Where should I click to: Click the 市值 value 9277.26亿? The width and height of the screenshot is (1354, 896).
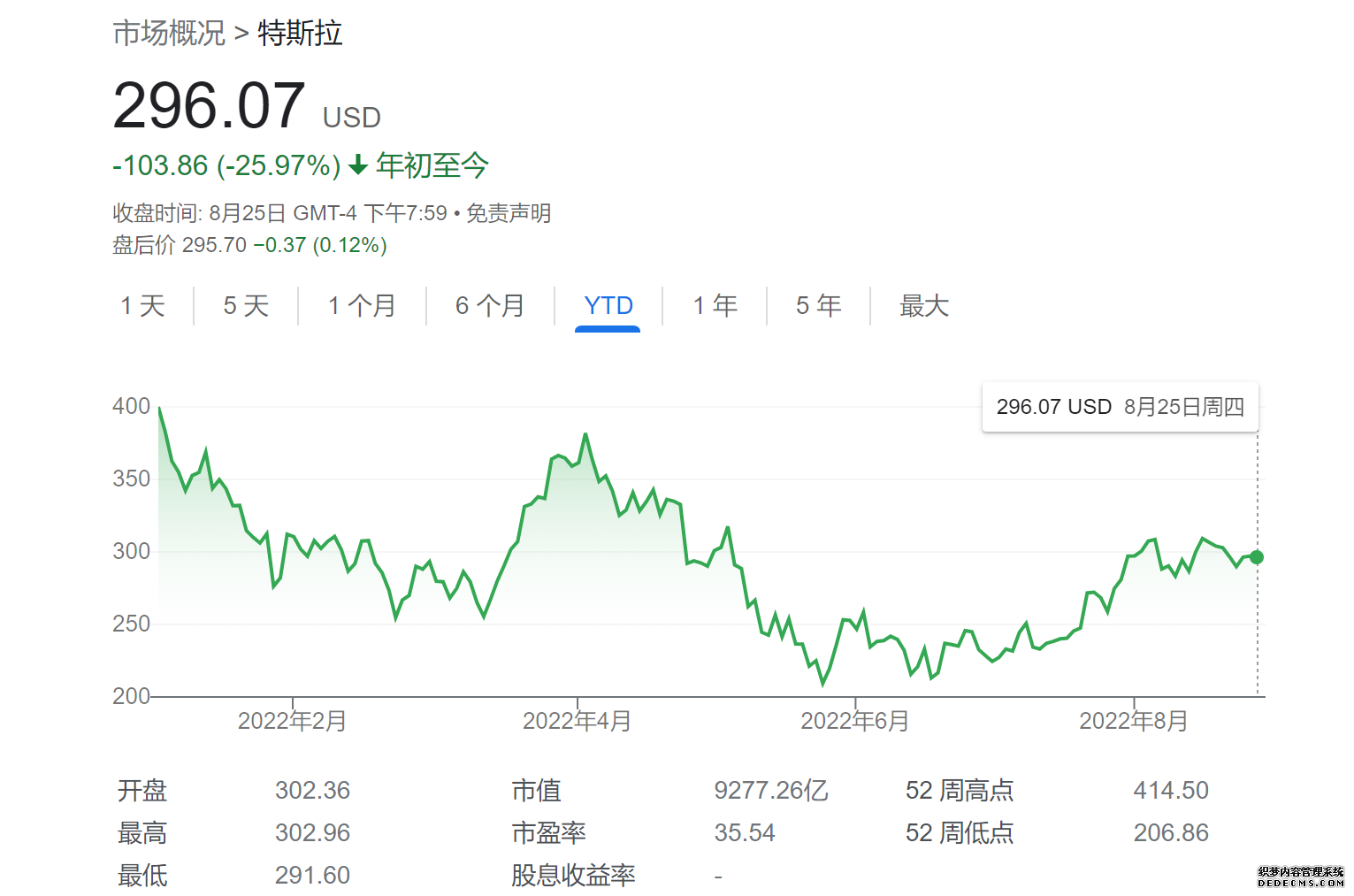click(x=771, y=790)
